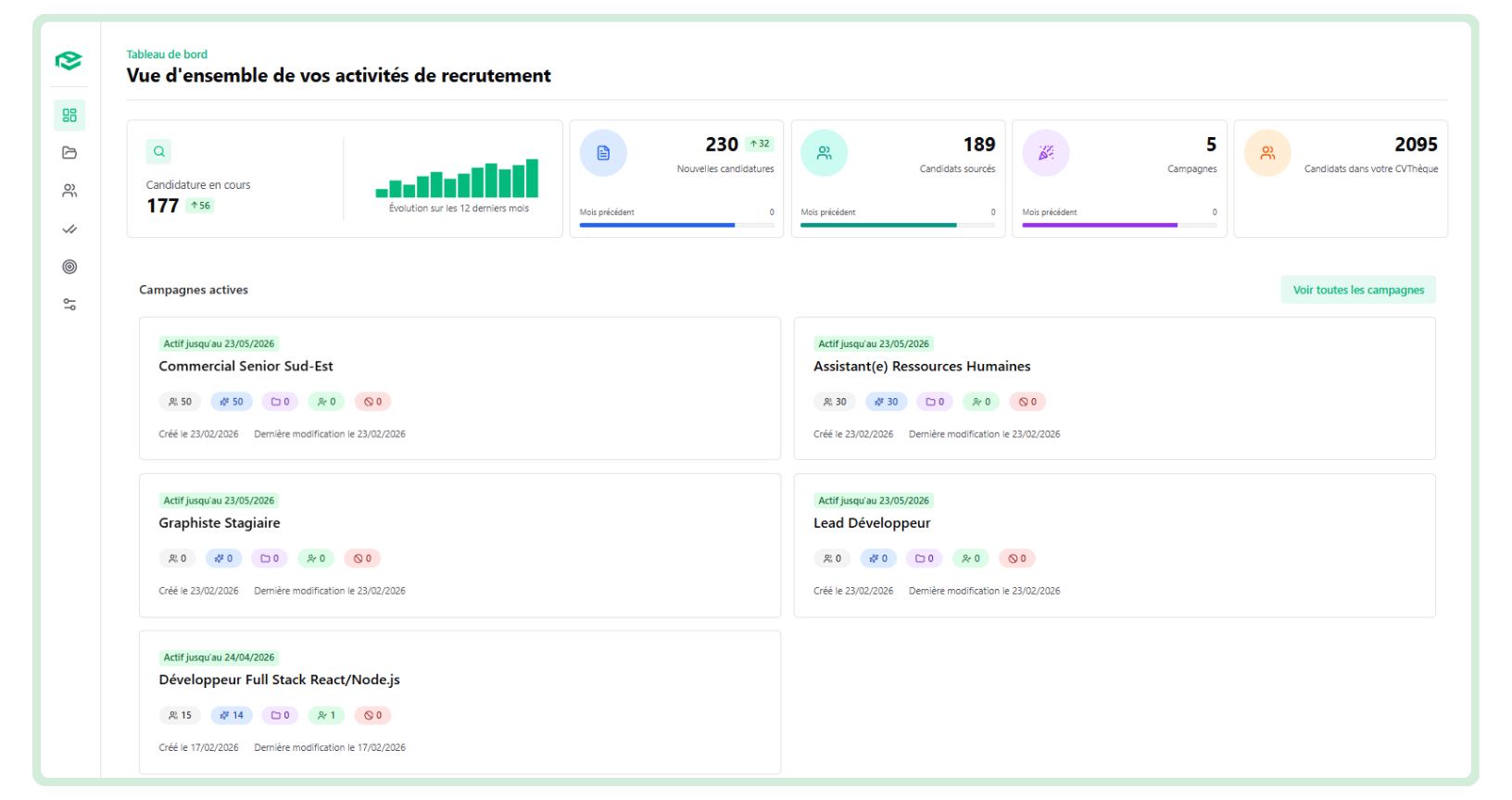Open the dashboard grid icon in sidebar
The image size is (1512, 800).
pyautogui.click(x=69, y=115)
